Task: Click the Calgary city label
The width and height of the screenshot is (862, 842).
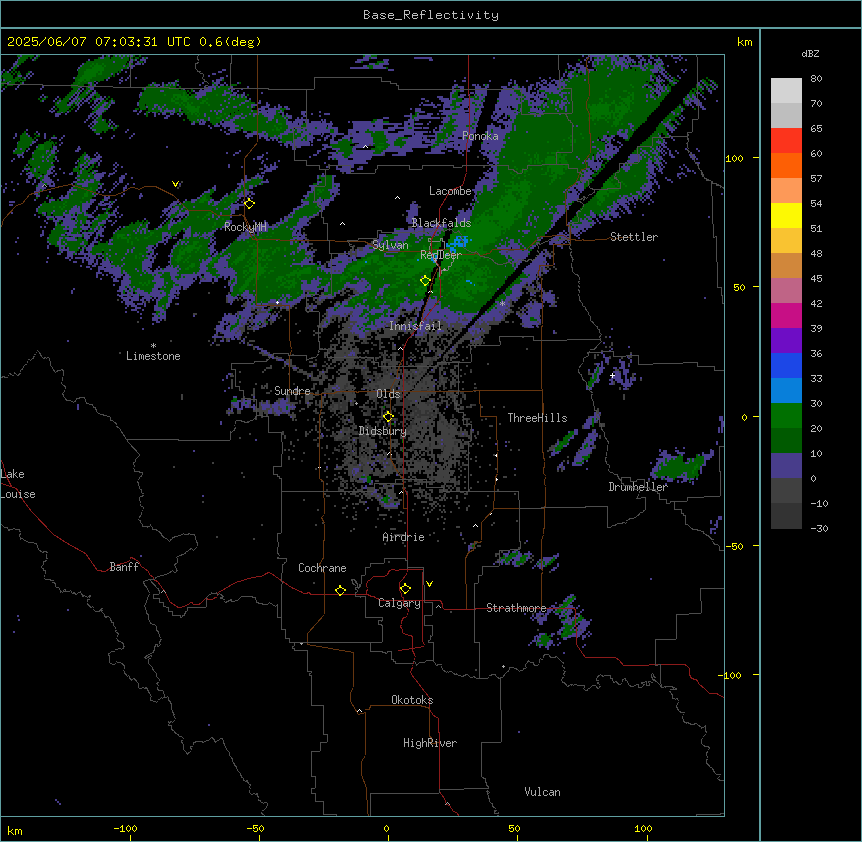Action: click(x=399, y=603)
